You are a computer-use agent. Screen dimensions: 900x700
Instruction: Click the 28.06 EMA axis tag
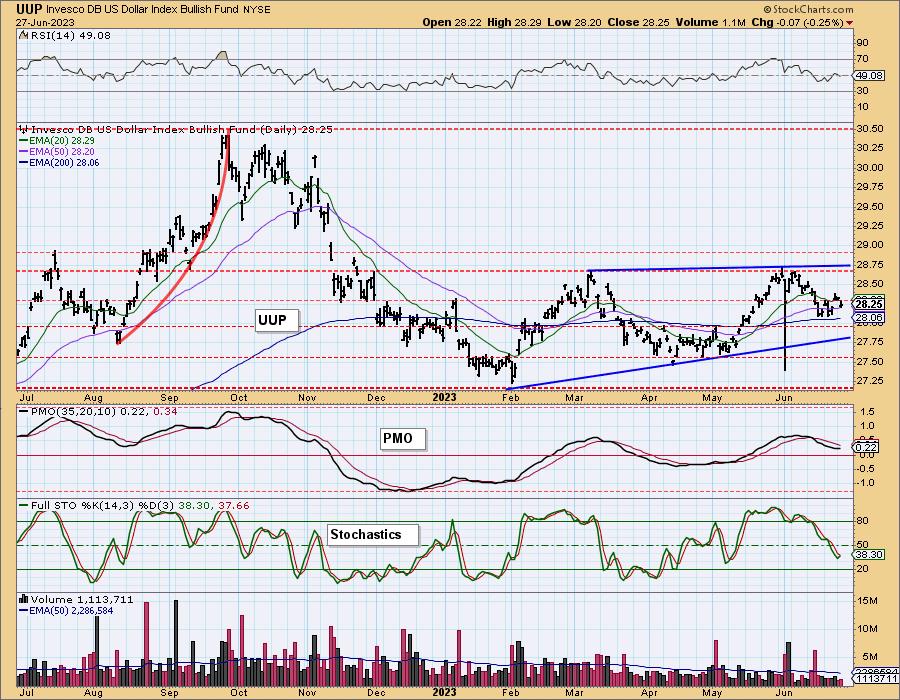tap(868, 317)
